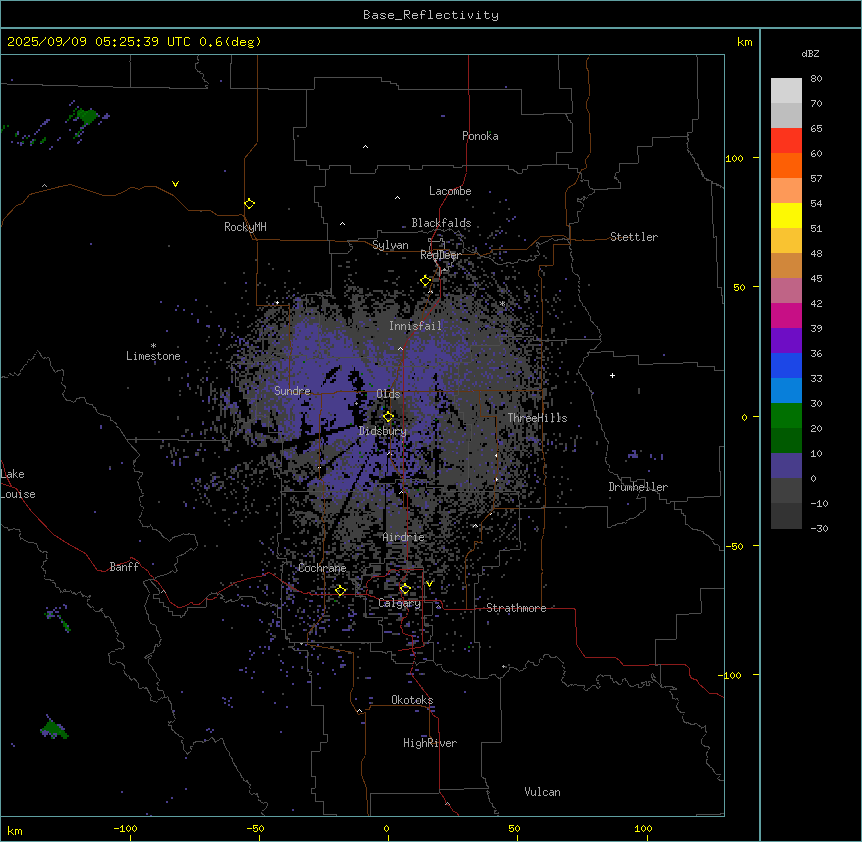Click the RockyMH label
This screenshot has height=842, width=862.
(x=245, y=227)
